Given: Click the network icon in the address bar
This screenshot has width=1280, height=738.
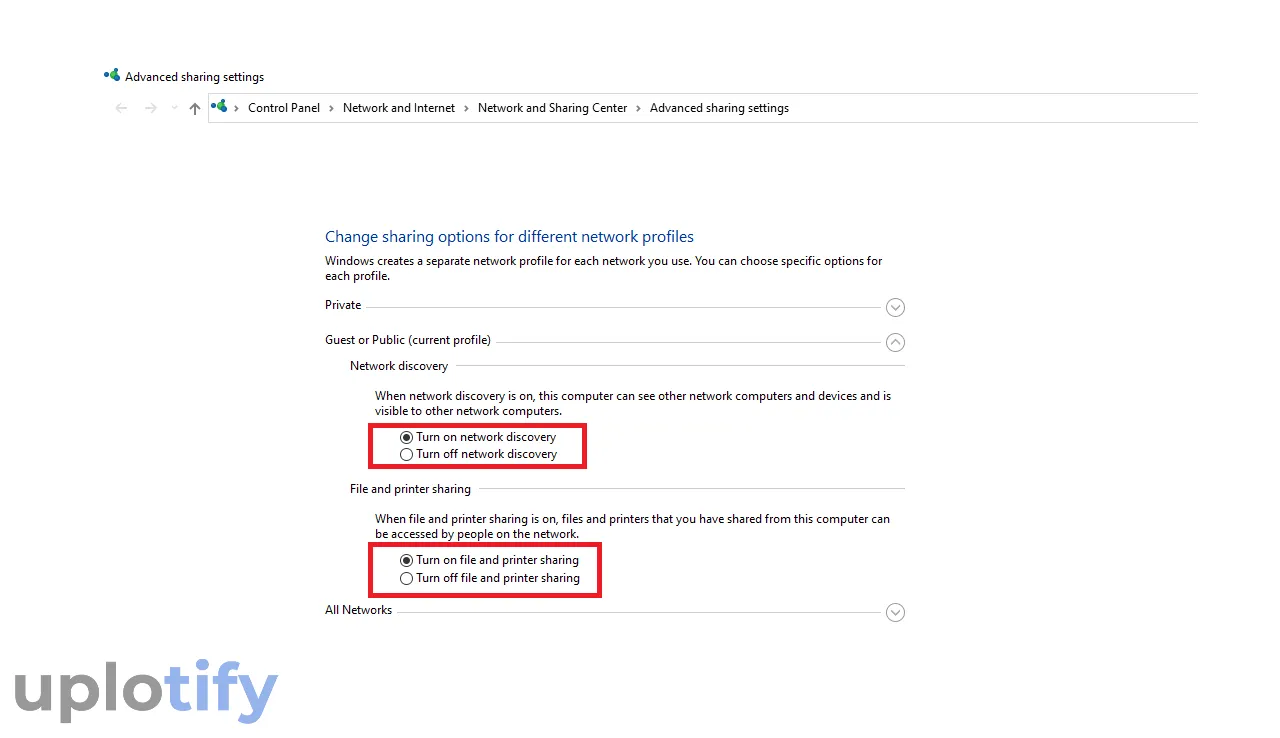Looking at the screenshot, I should click(220, 107).
